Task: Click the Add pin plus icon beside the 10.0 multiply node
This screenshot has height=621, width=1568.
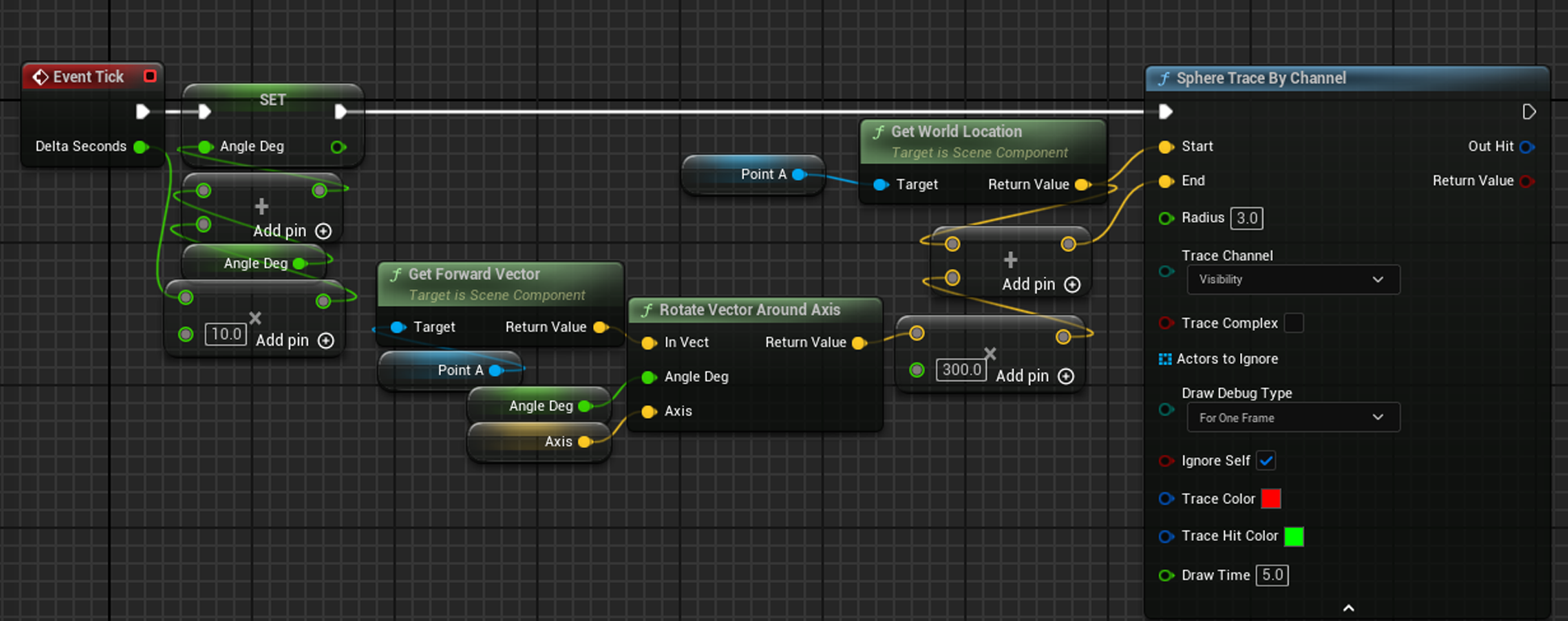Action: tap(326, 341)
